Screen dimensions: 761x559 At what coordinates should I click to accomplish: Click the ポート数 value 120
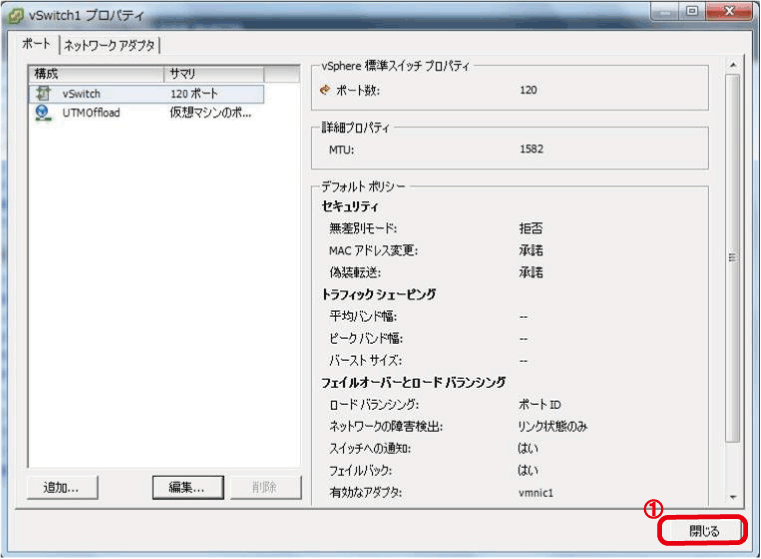coord(528,90)
